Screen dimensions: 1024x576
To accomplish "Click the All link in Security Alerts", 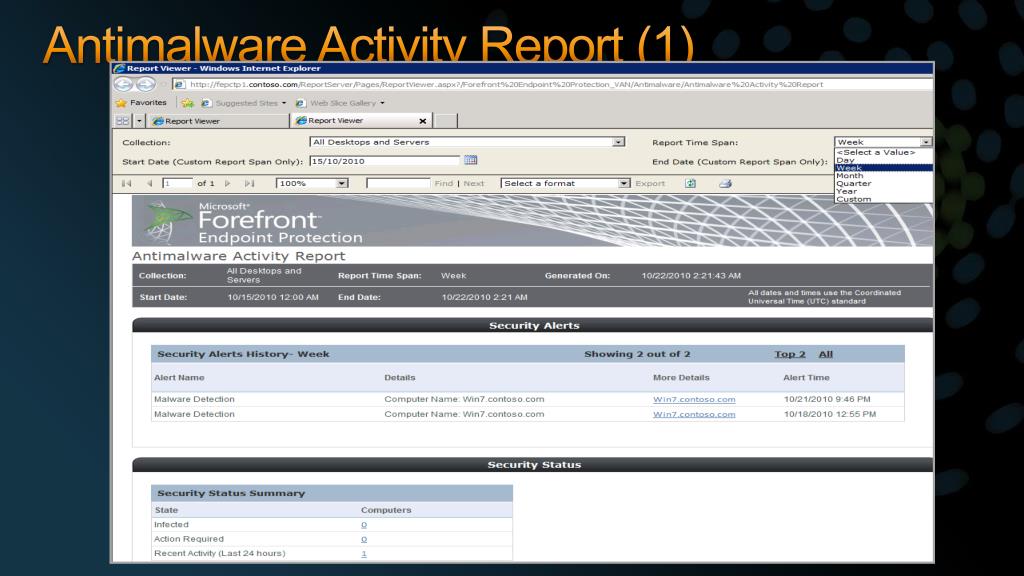I will pos(825,354).
